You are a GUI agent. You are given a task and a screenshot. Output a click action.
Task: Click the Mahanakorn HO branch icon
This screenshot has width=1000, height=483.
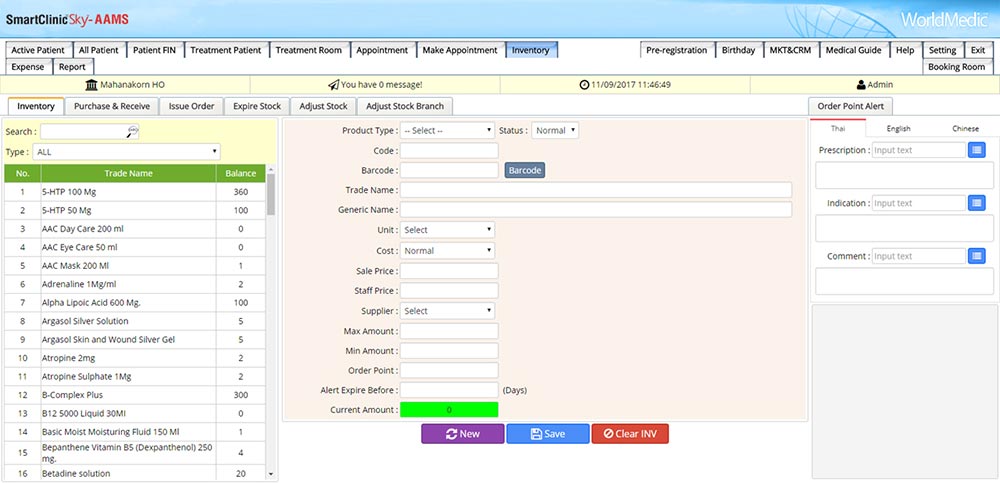tap(92, 85)
